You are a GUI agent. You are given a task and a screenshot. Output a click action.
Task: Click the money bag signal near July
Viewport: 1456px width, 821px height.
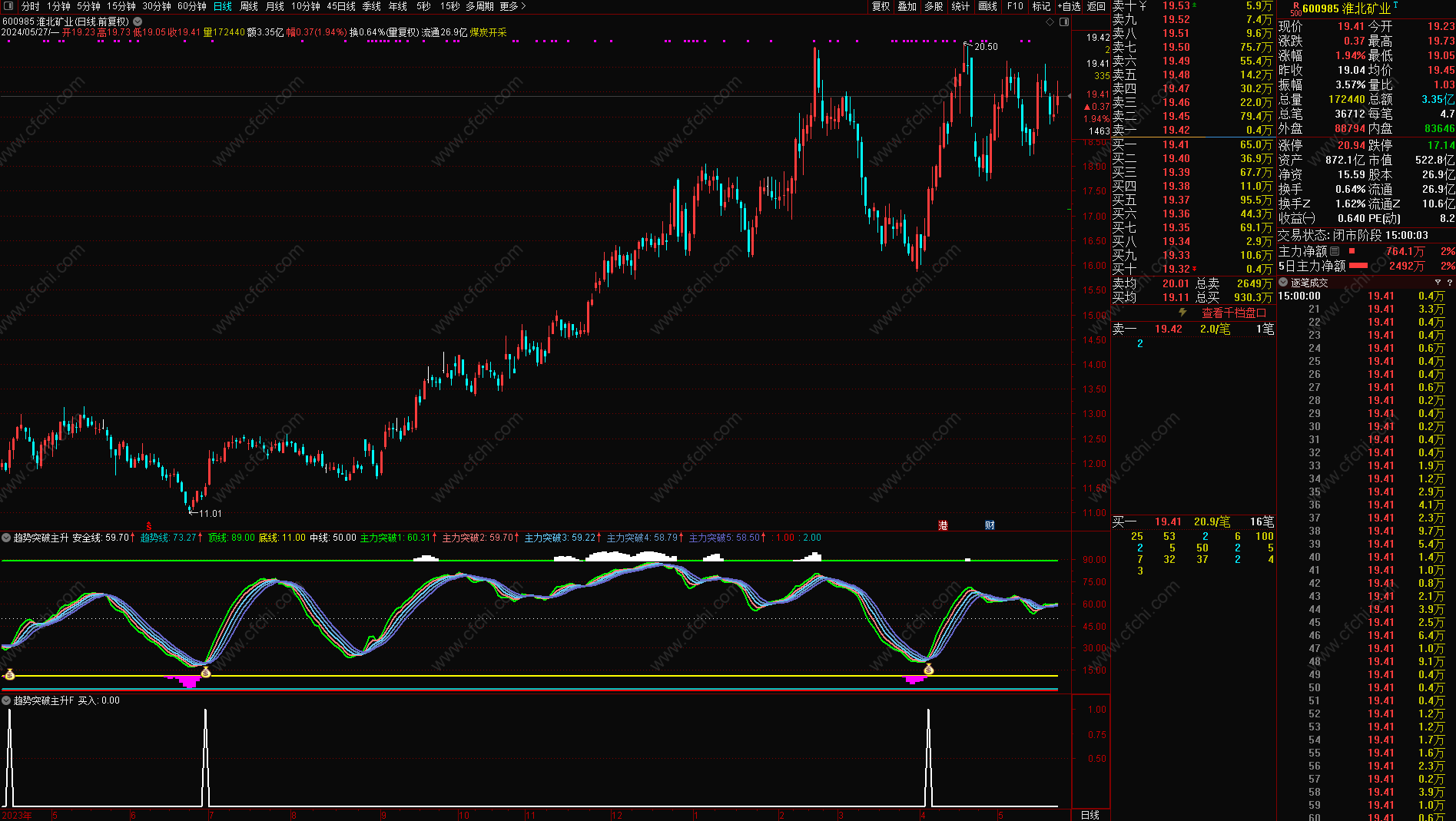click(205, 673)
